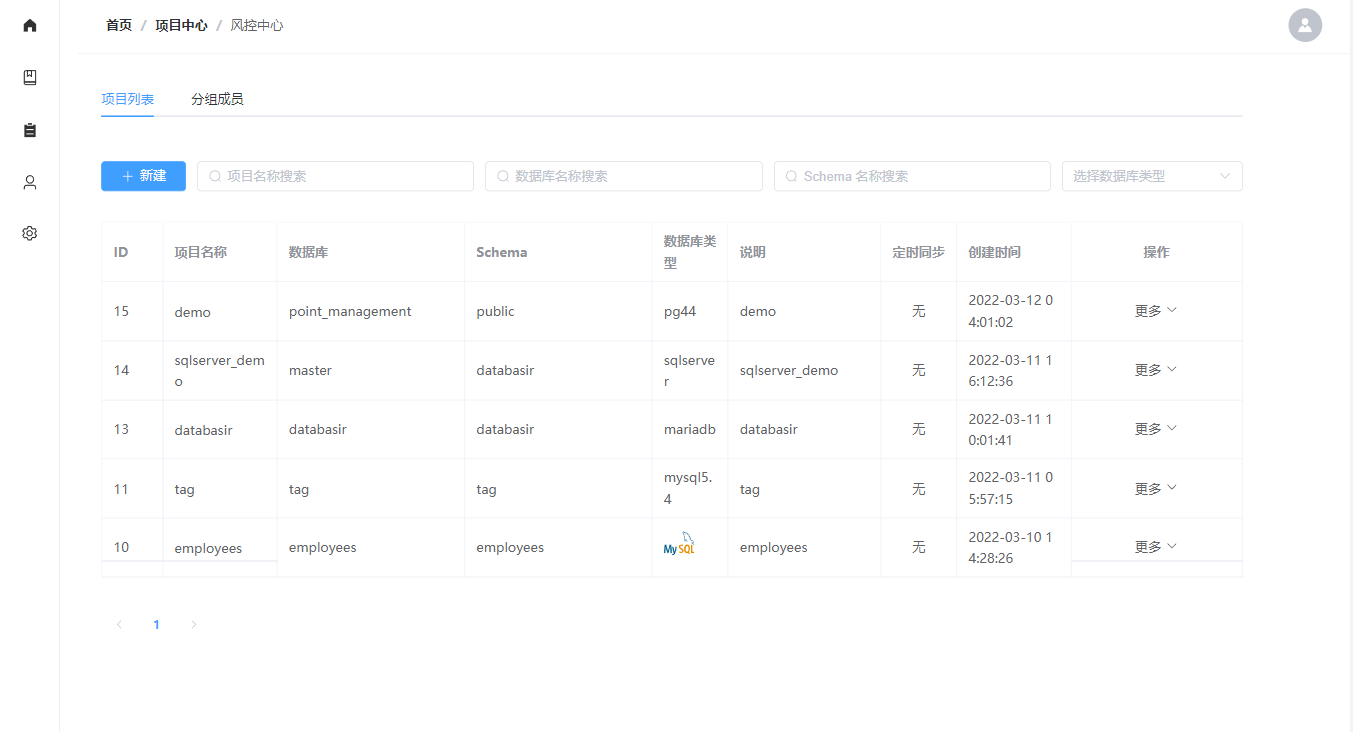Select the 项目列表 tab

[127, 99]
